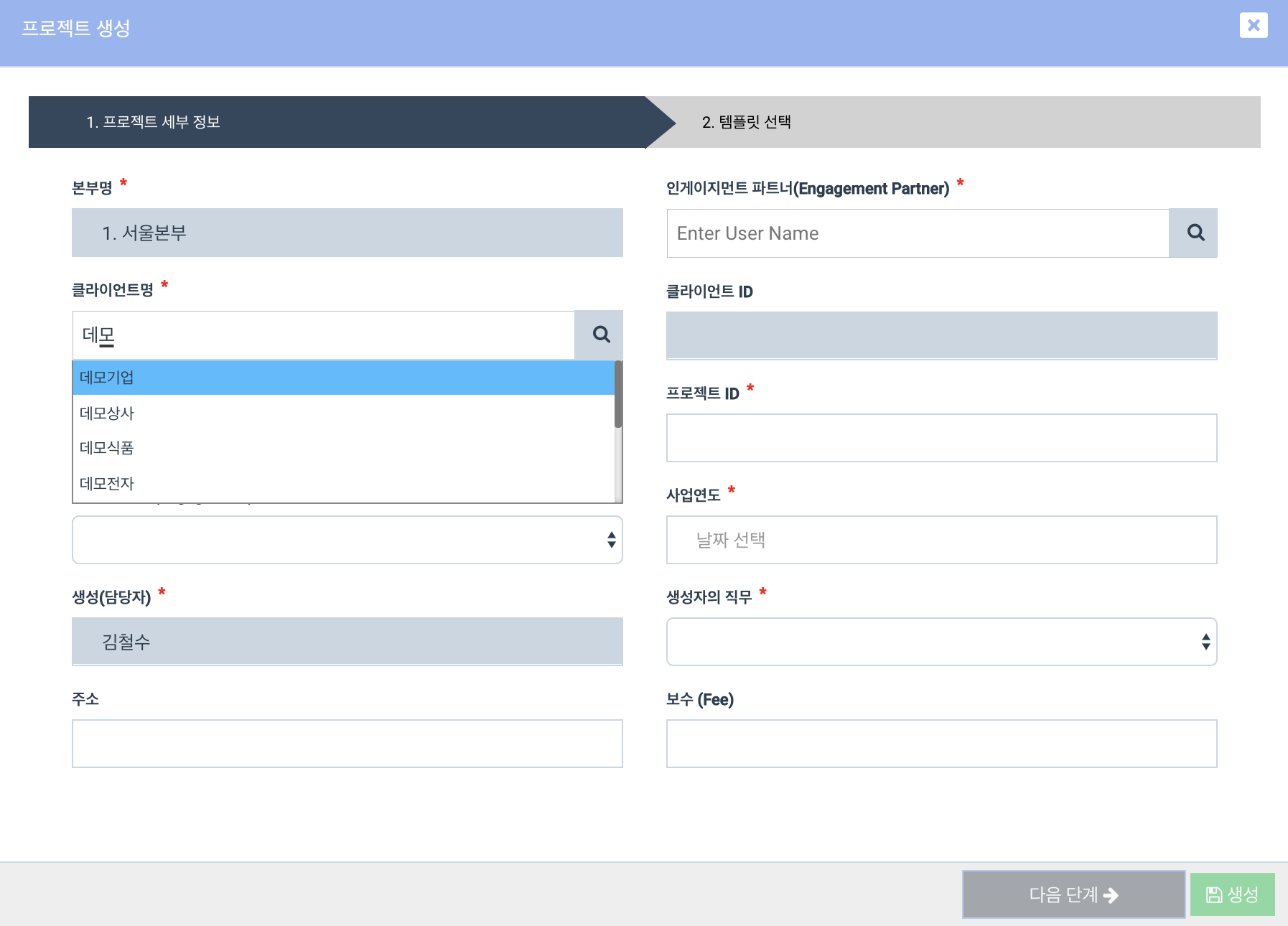Open the 생성자의 직무 dropdown
The width and height of the screenshot is (1288, 926).
coord(941,642)
